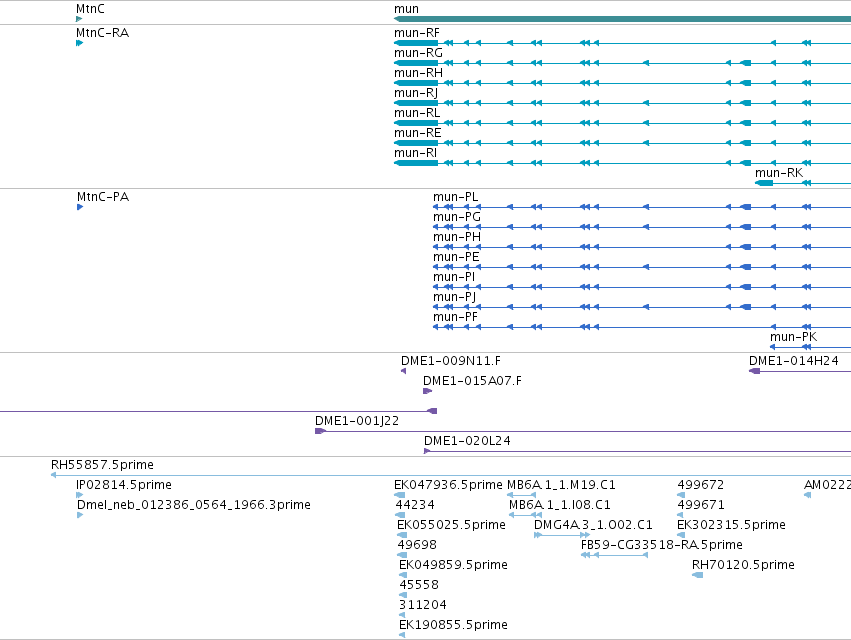This screenshot has width=851, height=640.
Task: Select the MtnC-RA transcript label
Action: point(103,33)
